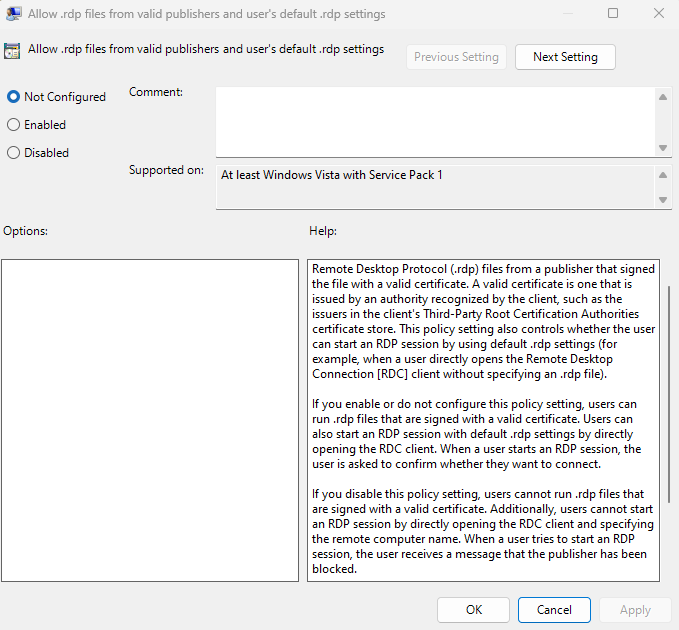The width and height of the screenshot is (679, 630).
Task: Click the 'Help:' label
Action: pyautogui.click(x=323, y=231)
